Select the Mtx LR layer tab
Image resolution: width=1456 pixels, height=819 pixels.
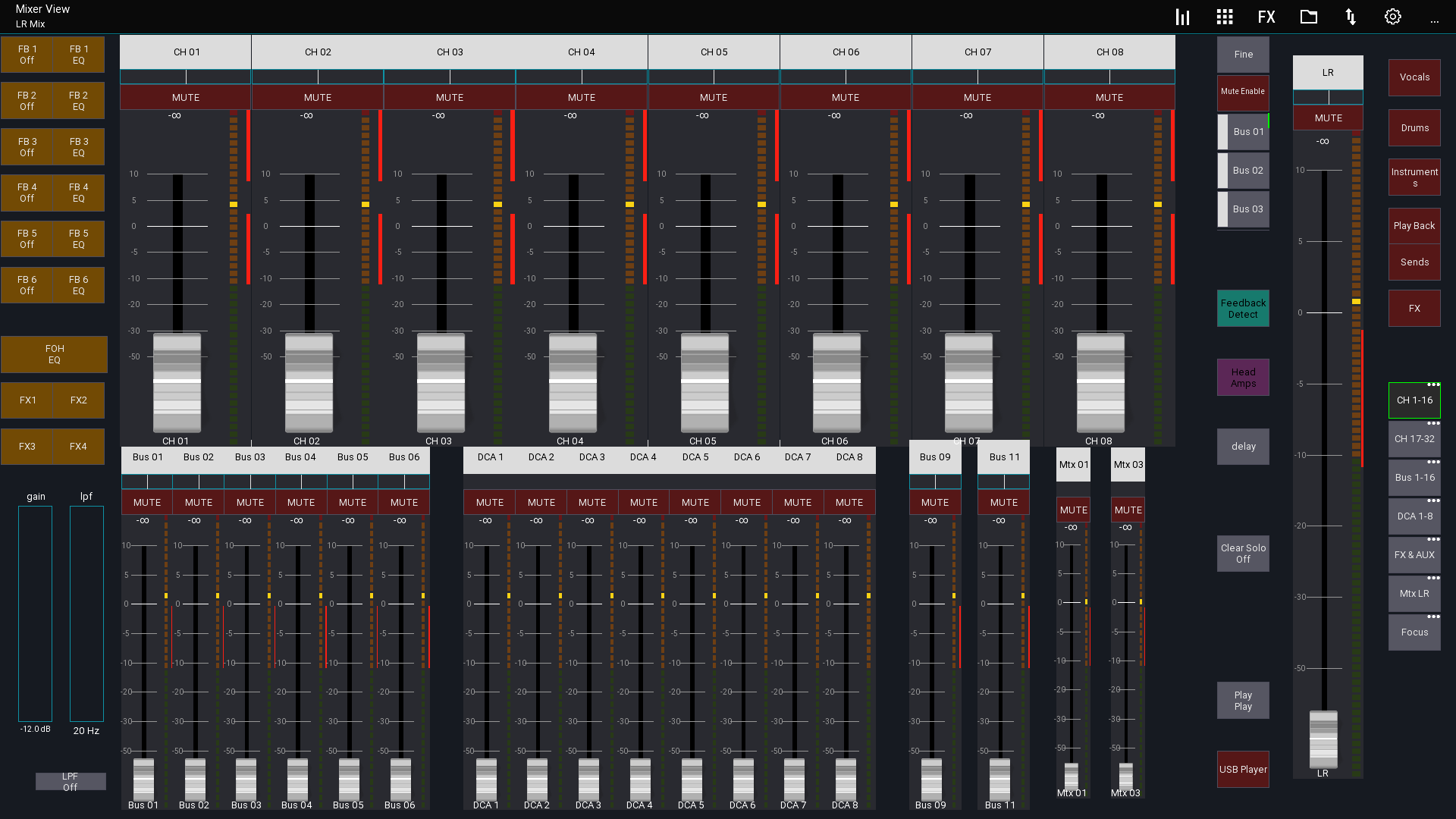[1414, 594]
